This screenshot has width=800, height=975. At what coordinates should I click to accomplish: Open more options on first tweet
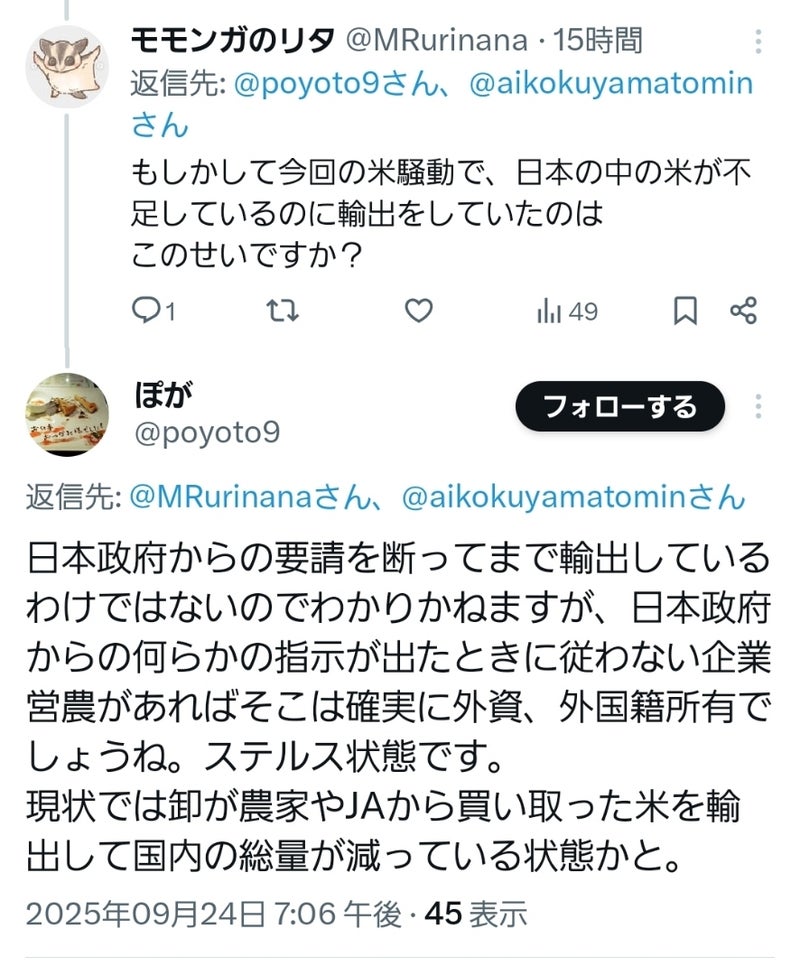point(758,42)
